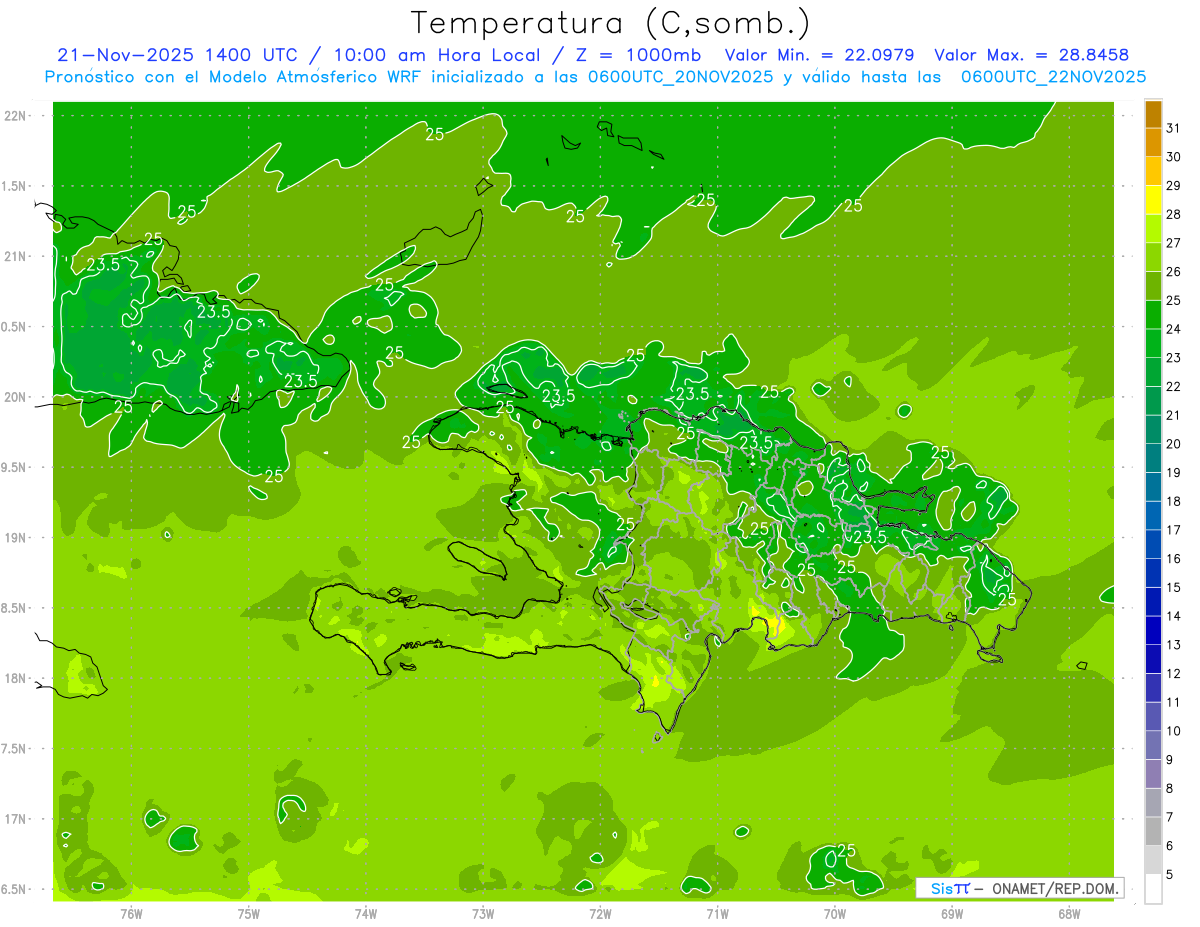Click the 76W longitude axis label
Image resolution: width=1200 pixels, height=927 pixels.
coord(131,914)
